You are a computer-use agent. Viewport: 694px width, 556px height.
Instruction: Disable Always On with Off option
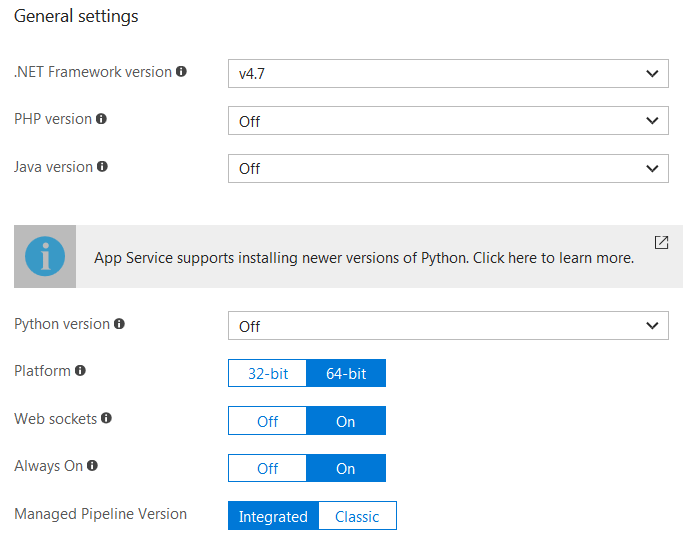point(267,468)
